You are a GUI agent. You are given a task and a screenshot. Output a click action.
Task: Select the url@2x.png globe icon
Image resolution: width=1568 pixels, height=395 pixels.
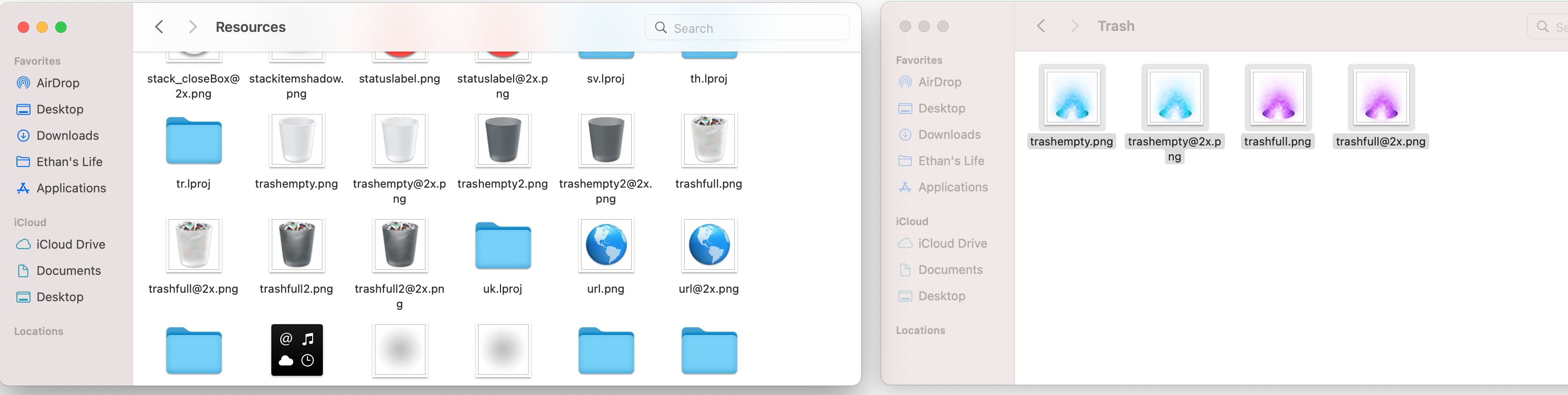[709, 245]
